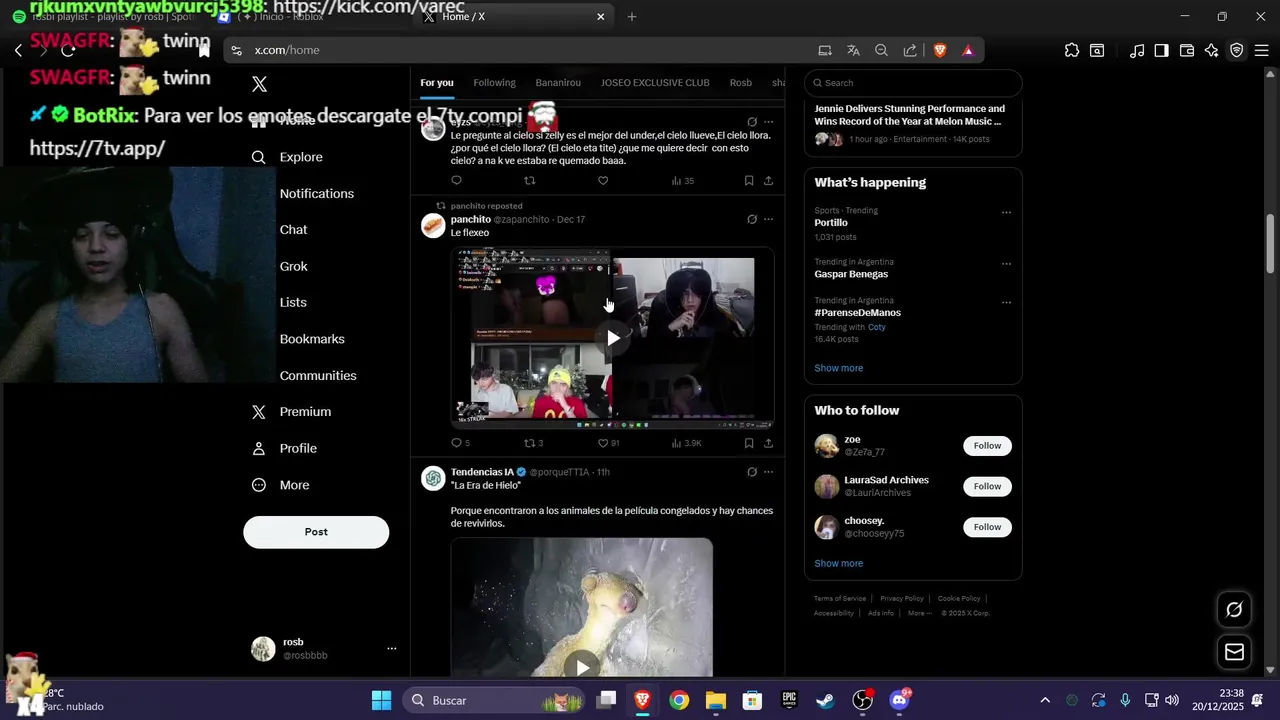Click the zoom magnifier icon in address bar
This screenshot has height=720, width=1280.
[x=881, y=50]
